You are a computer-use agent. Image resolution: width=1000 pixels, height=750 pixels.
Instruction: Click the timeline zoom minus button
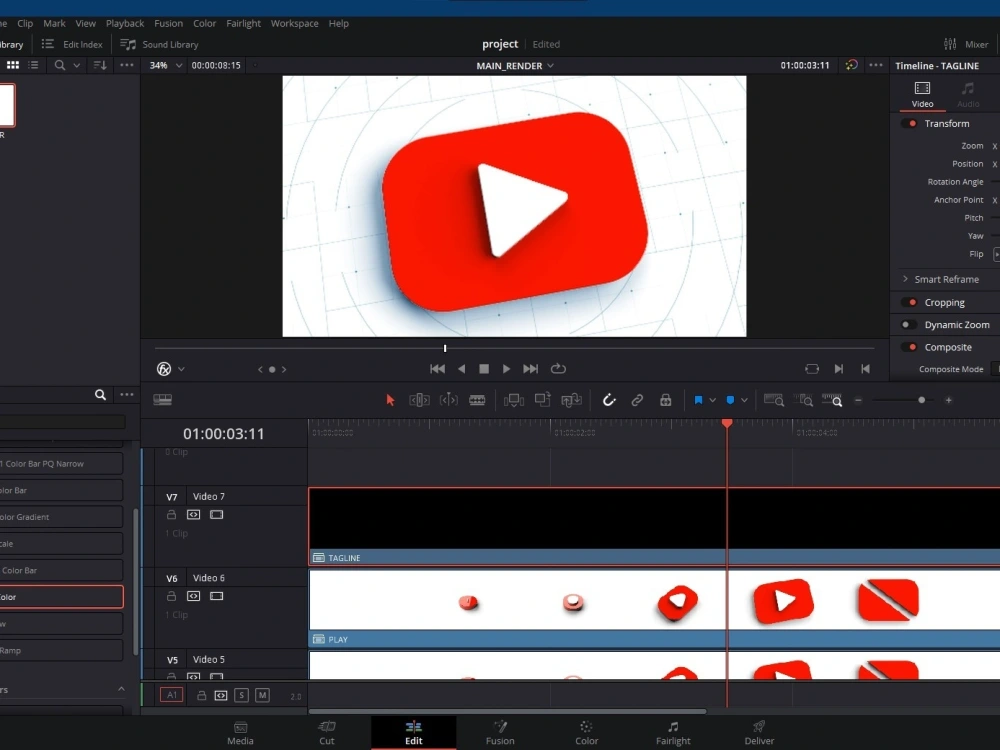pyautogui.click(x=858, y=401)
